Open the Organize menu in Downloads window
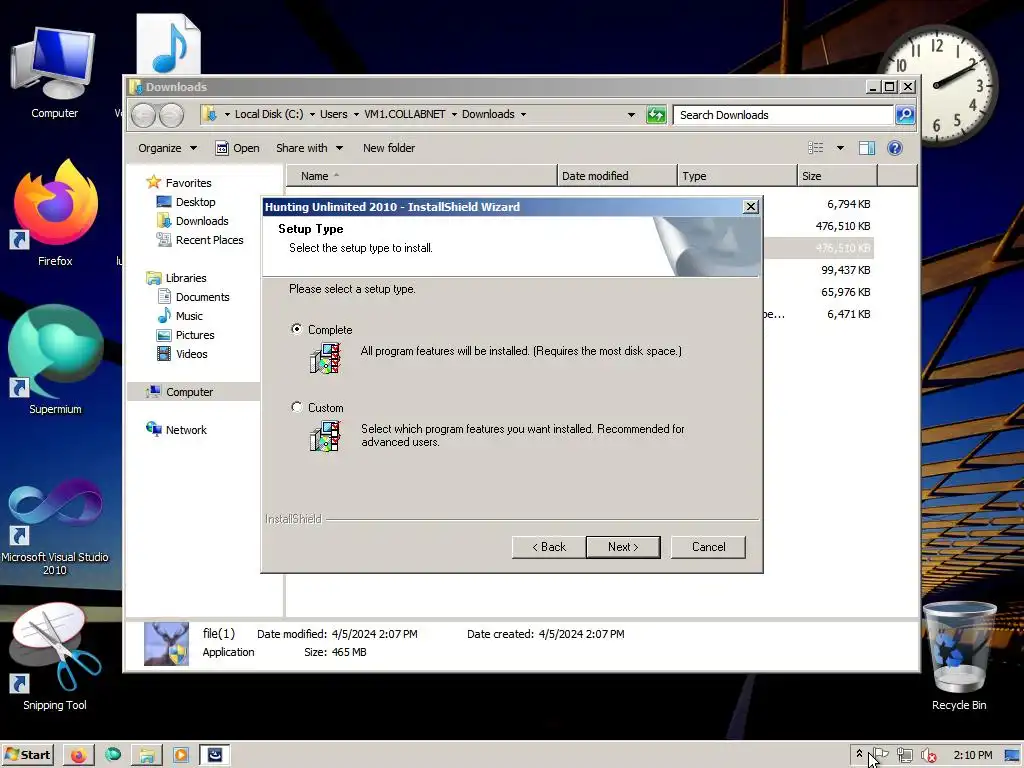 coord(167,148)
